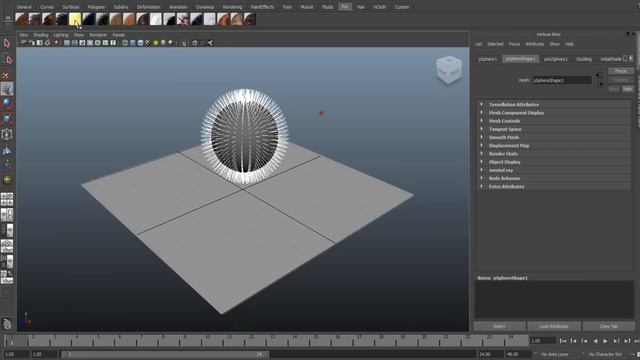Expand the mental ray section
The height and width of the screenshot is (360, 640).
(x=554, y=170)
